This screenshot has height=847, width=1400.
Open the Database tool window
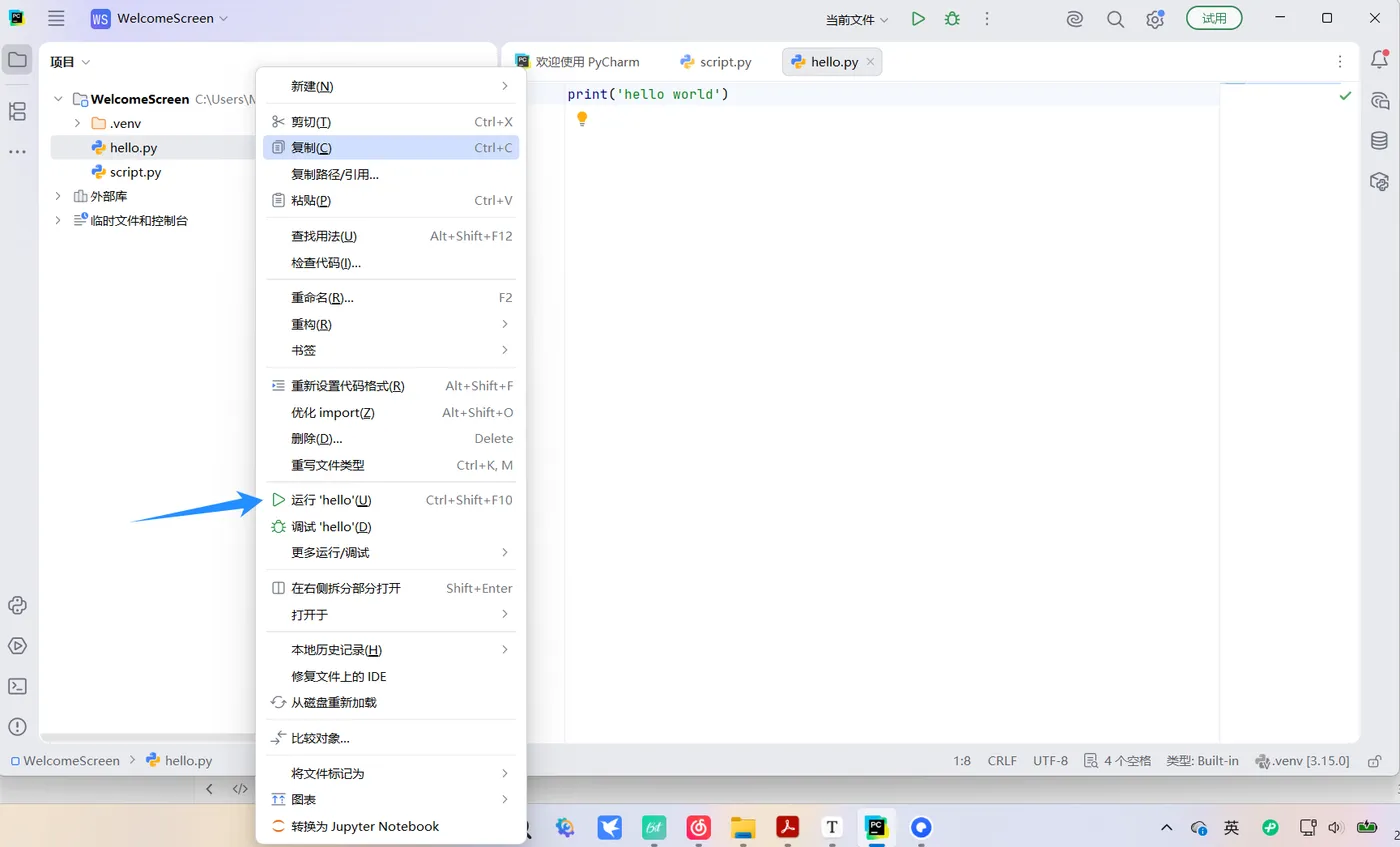(1379, 140)
